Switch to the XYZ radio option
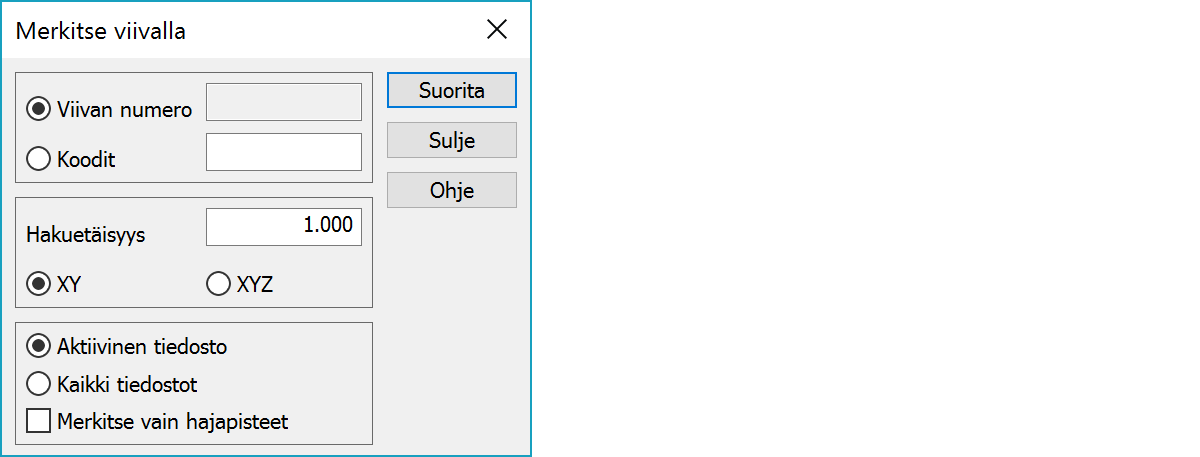The height and width of the screenshot is (457, 1200). [x=218, y=284]
